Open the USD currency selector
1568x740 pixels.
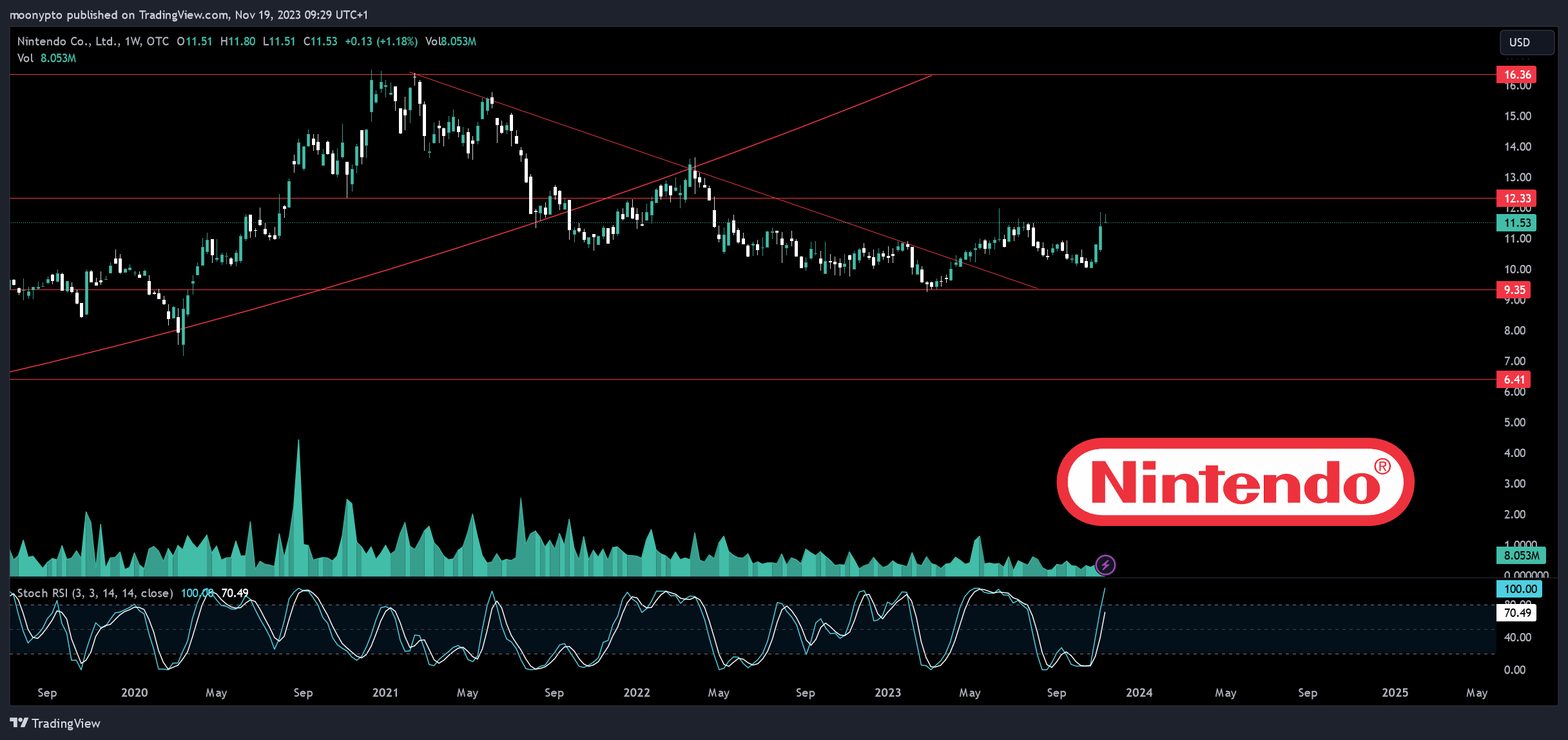point(1527,43)
